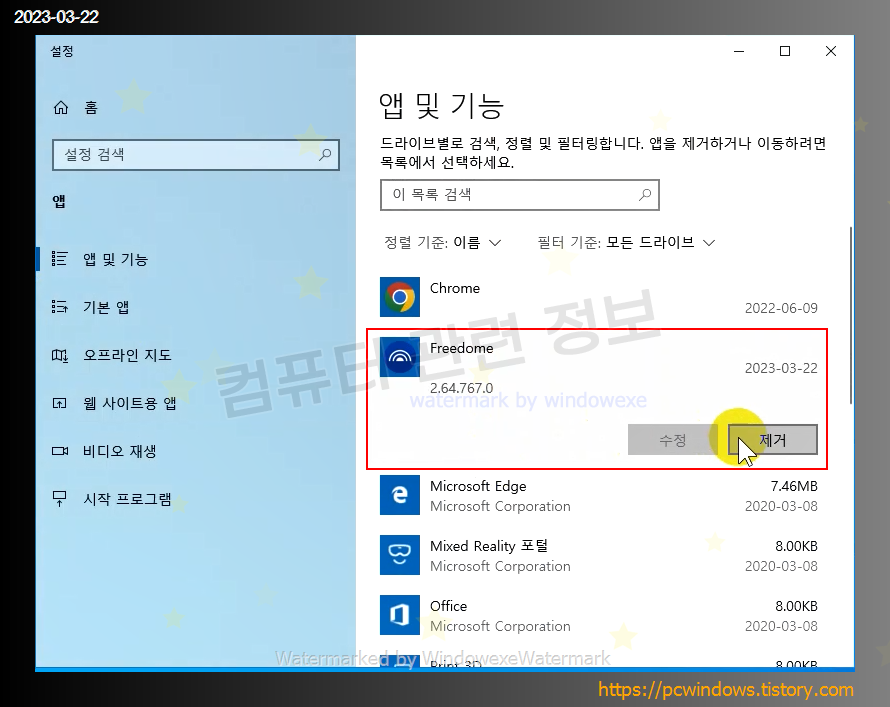
Task: Select the Mixed Reality 포털 app name
Action: [489, 546]
